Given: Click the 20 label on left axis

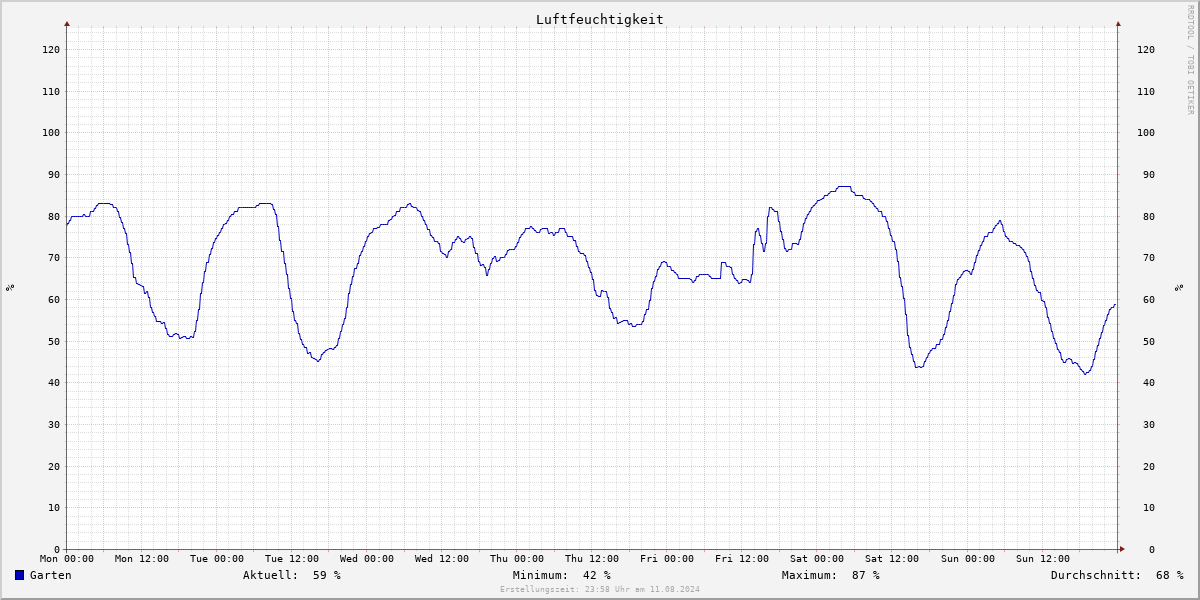Looking at the screenshot, I should [54, 466].
